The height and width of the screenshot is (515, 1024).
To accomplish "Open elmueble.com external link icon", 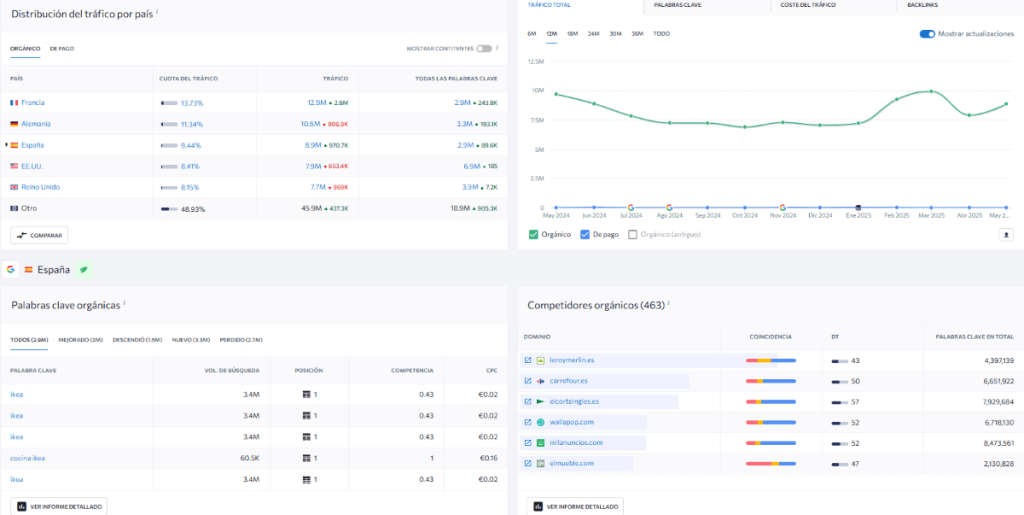I will pos(528,463).
